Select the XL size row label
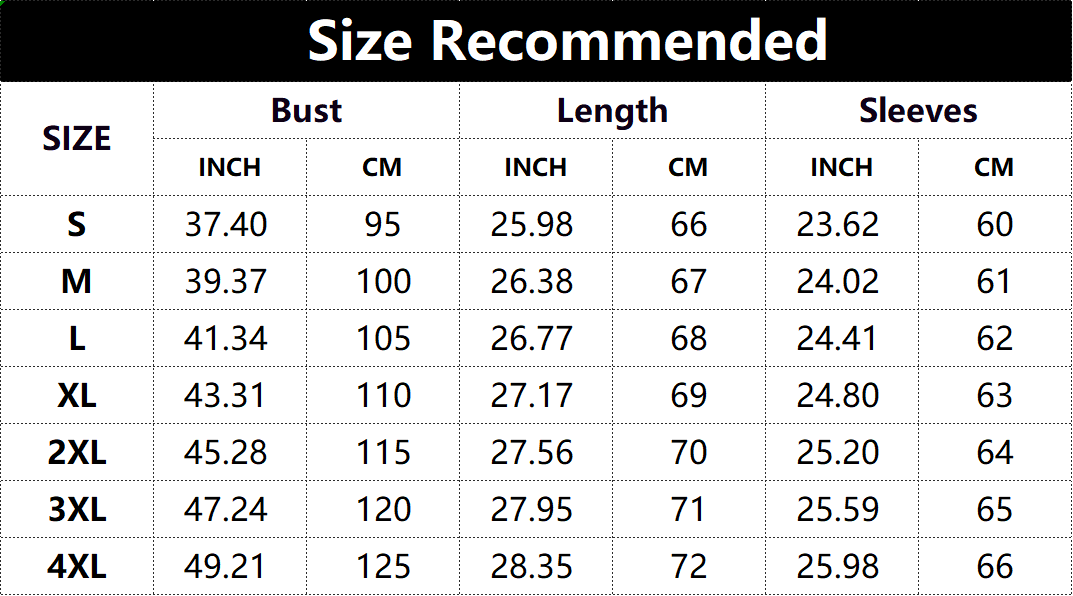The height and width of the screenshot is (596, 1073). 77,395
